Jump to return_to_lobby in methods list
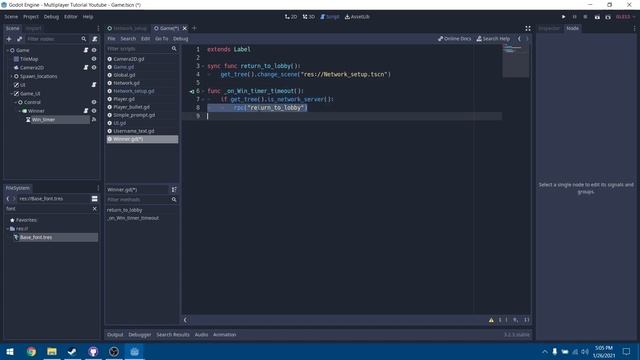 point(124,210)
